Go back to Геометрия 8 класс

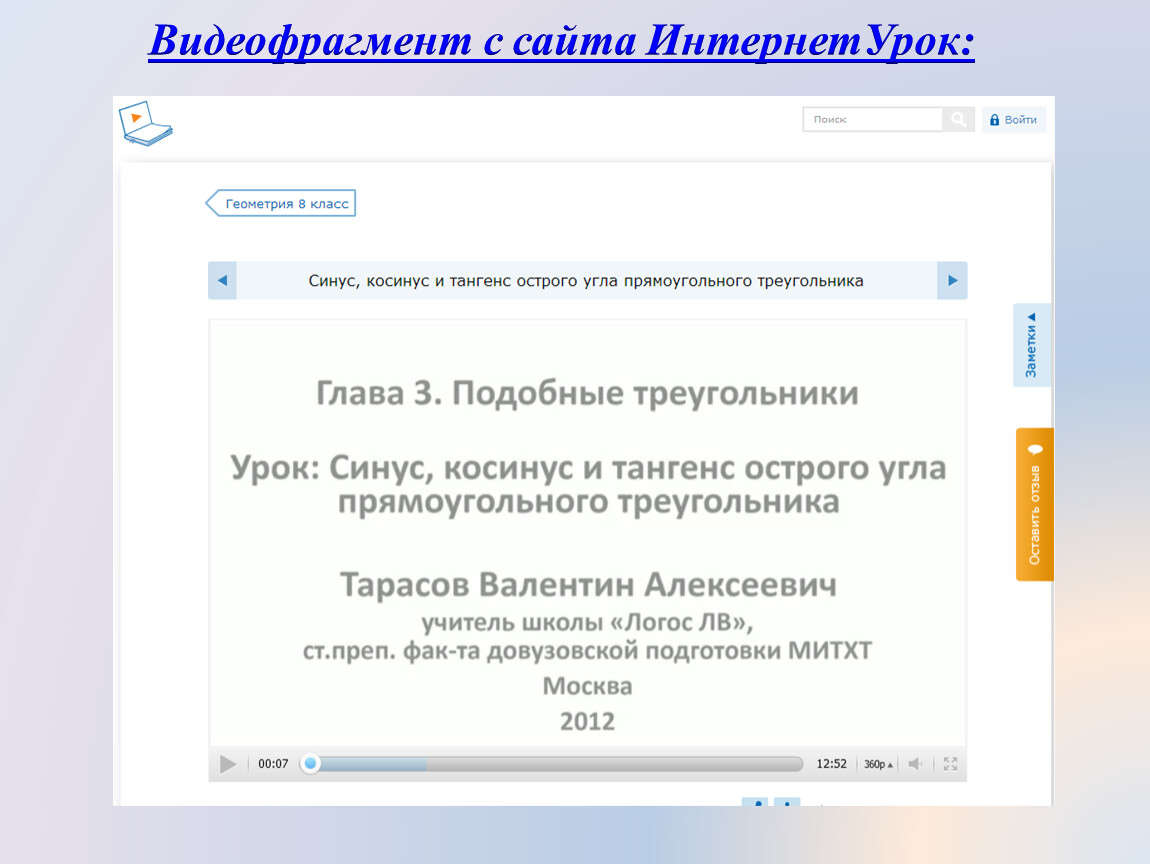pyautogui.click(x=281, y=203)
